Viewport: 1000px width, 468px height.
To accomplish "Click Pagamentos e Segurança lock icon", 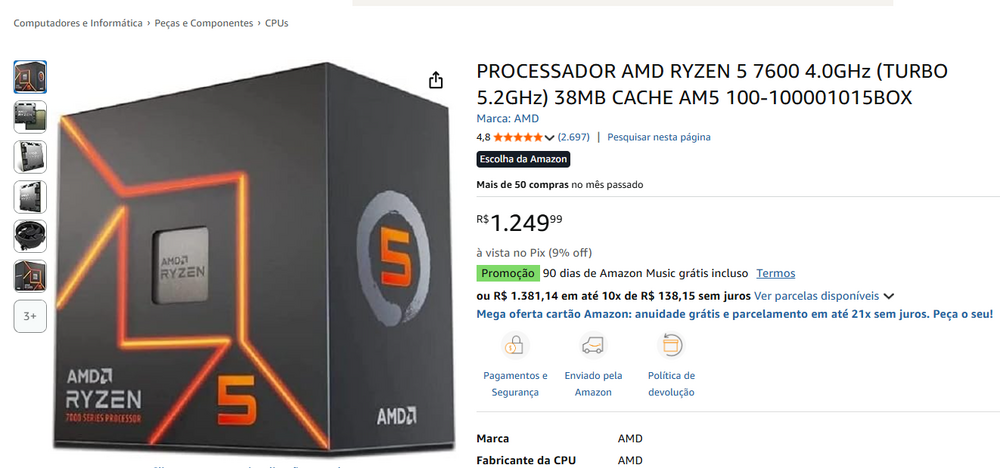I will [x=515, y=346].
